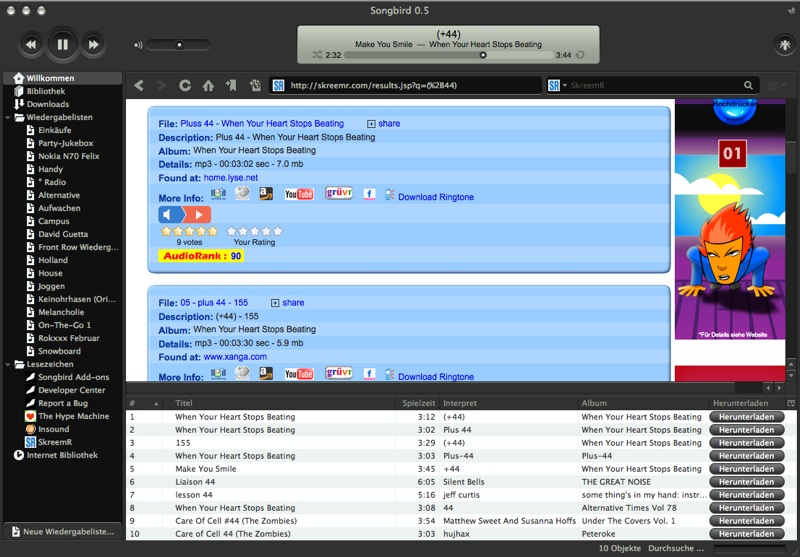The image size is (800, 557).
Task: Click Herunterladen for Liaison 44
Action: tap(746, 482)
